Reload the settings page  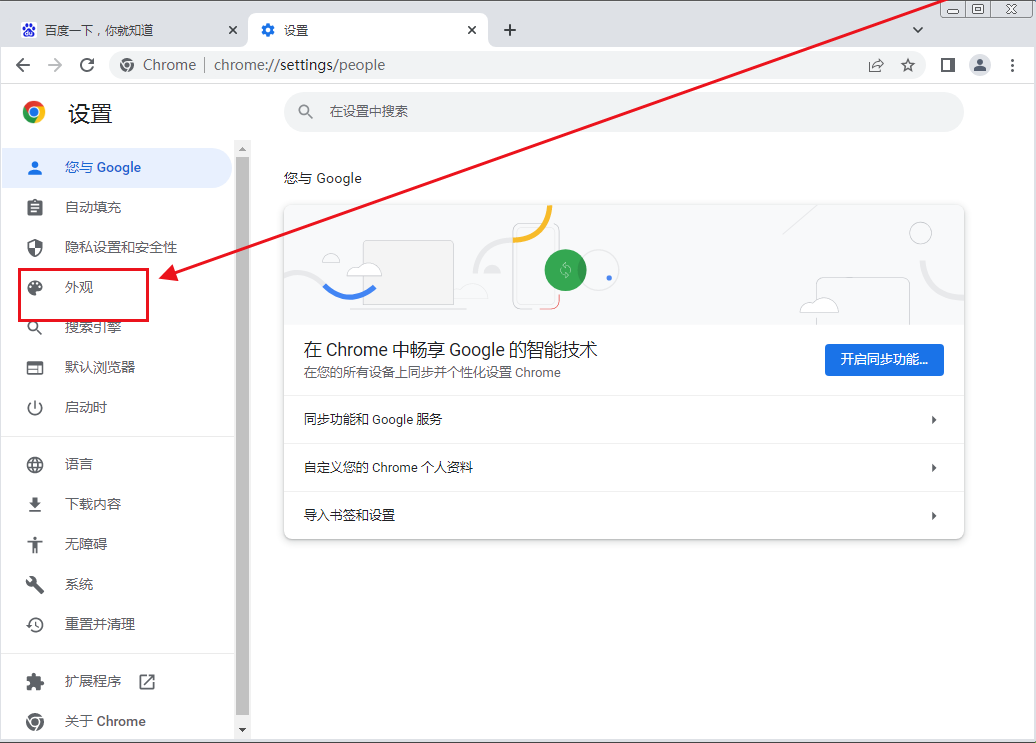point(87,65)
